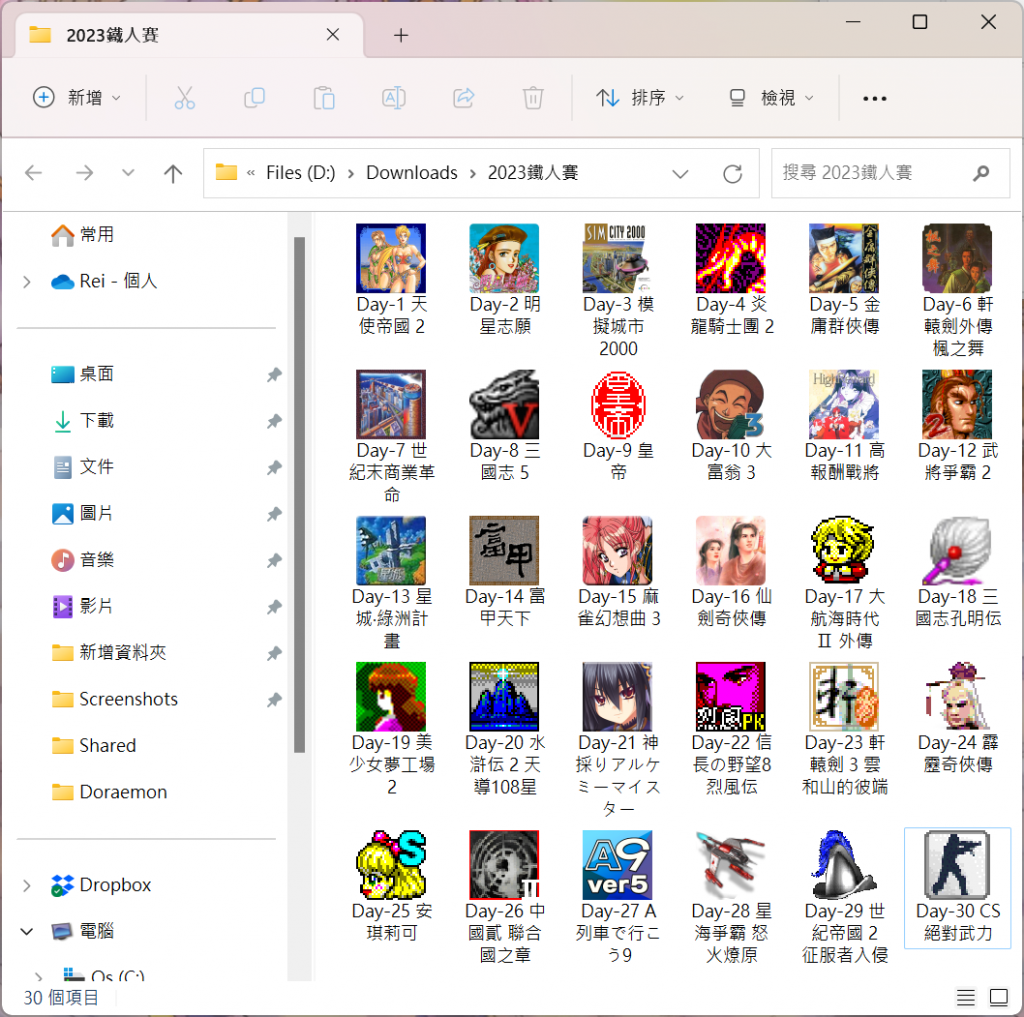Click the navigation pane scrollbar
Image resolution: width=1024 pixels, height=1017 pixels.
[300, 494]
